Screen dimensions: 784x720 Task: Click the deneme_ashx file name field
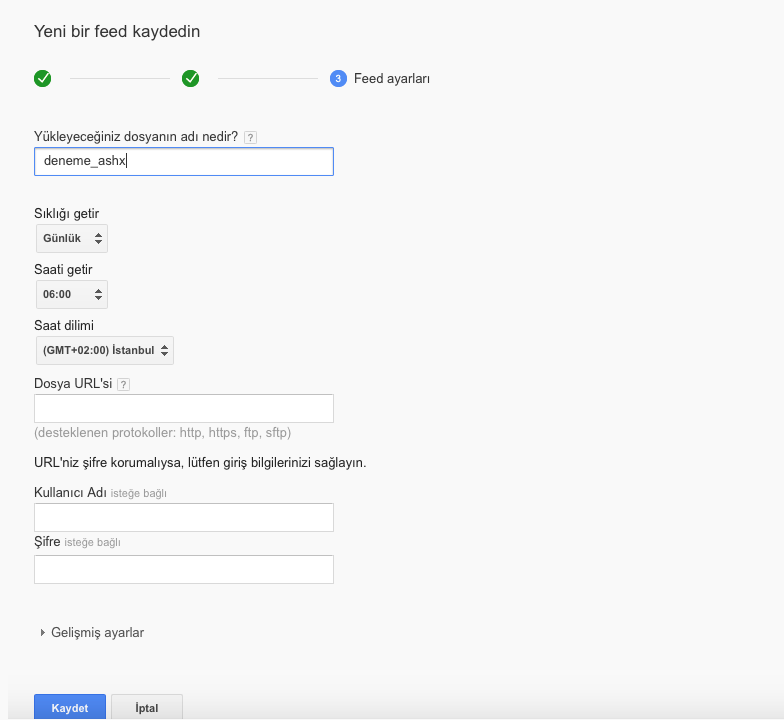[184, 162]
